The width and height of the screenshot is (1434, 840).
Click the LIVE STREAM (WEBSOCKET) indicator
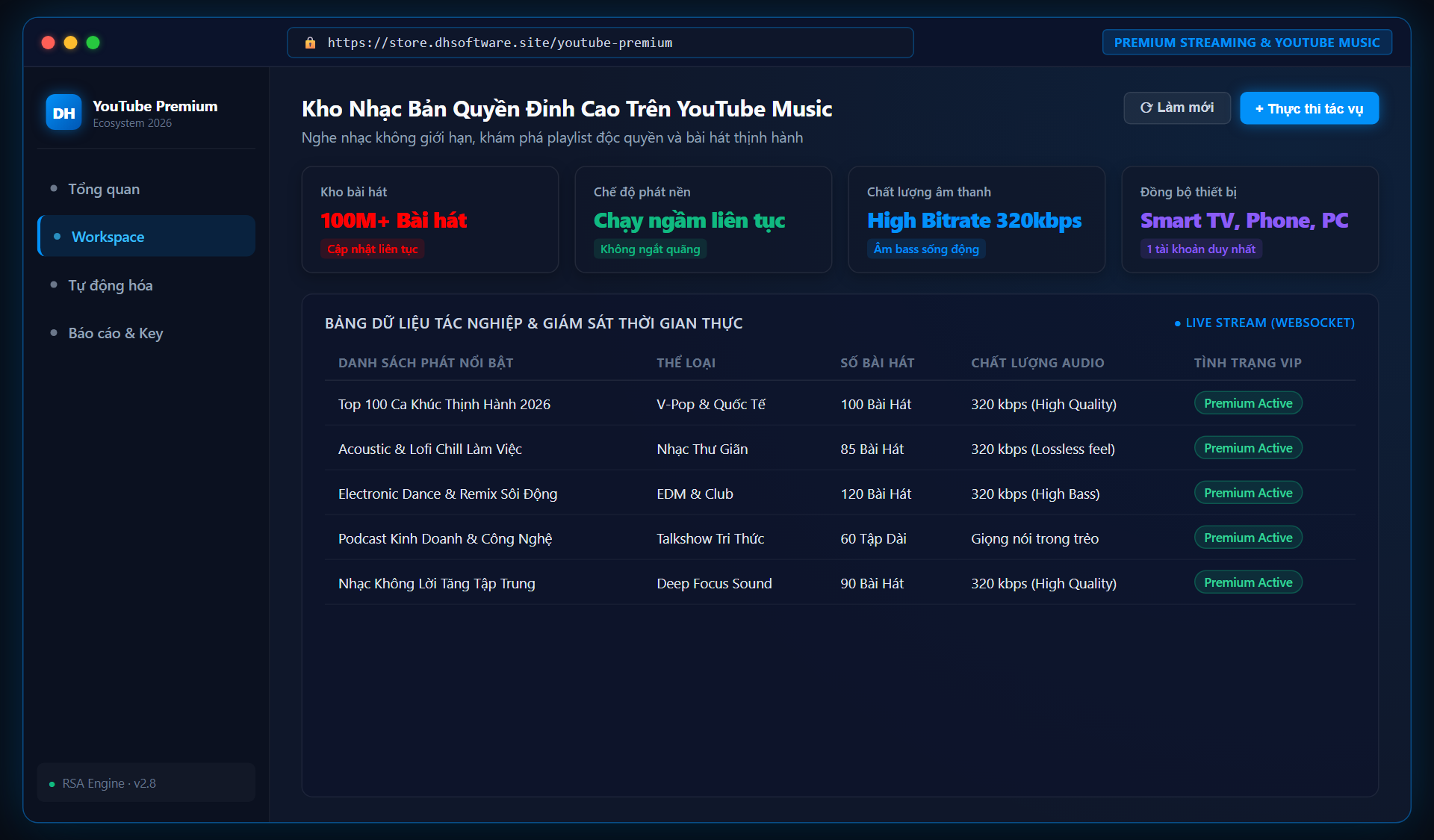(x=1264, y=323)
